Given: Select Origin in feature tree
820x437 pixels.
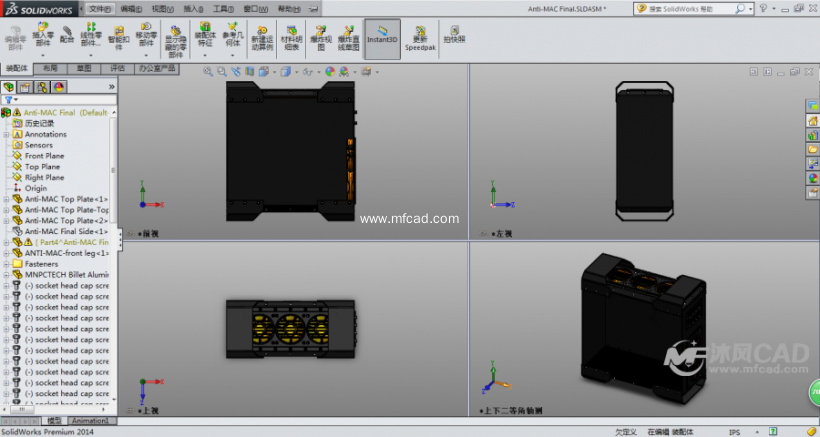Looking at the screenshot, I should coord(36,188).
